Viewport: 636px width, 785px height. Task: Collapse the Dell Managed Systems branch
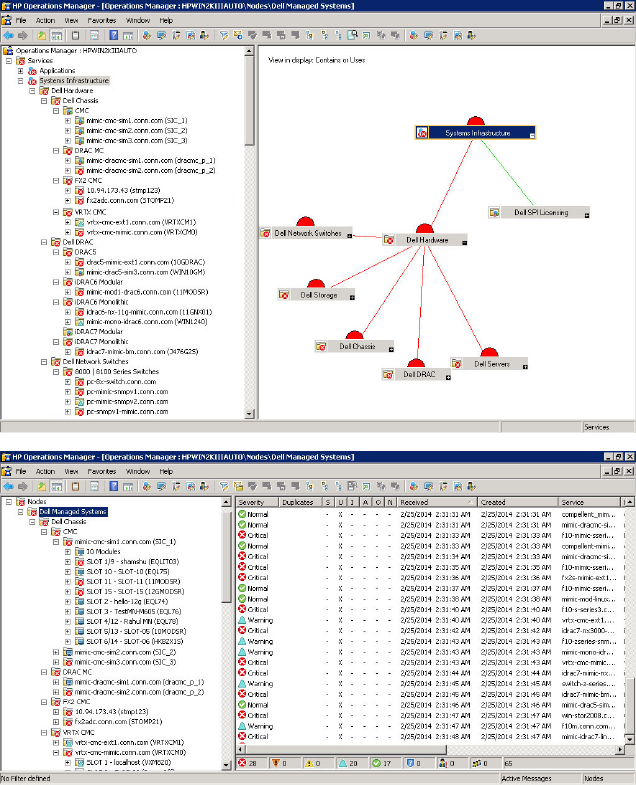[x=21, y=512]
